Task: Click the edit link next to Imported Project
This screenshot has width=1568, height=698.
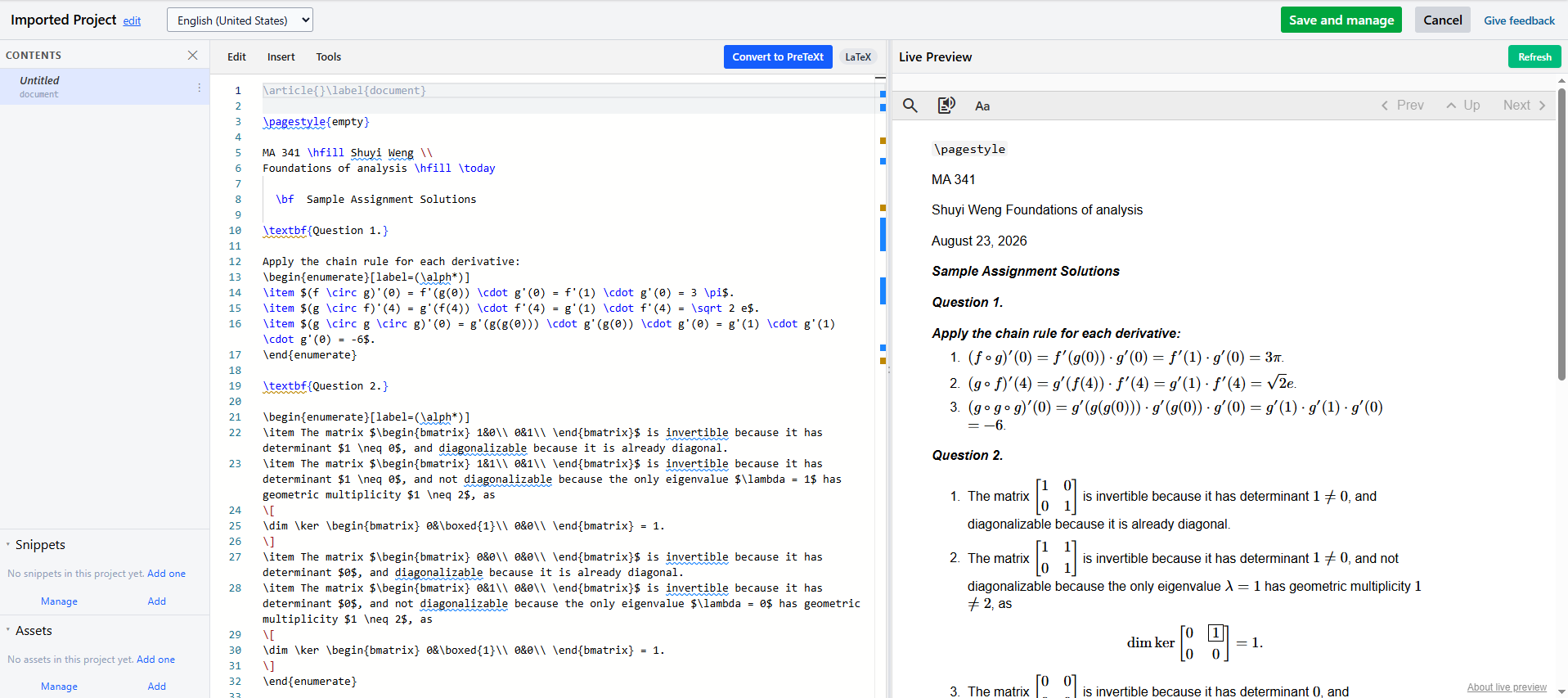Action: [x=132, y=21]
